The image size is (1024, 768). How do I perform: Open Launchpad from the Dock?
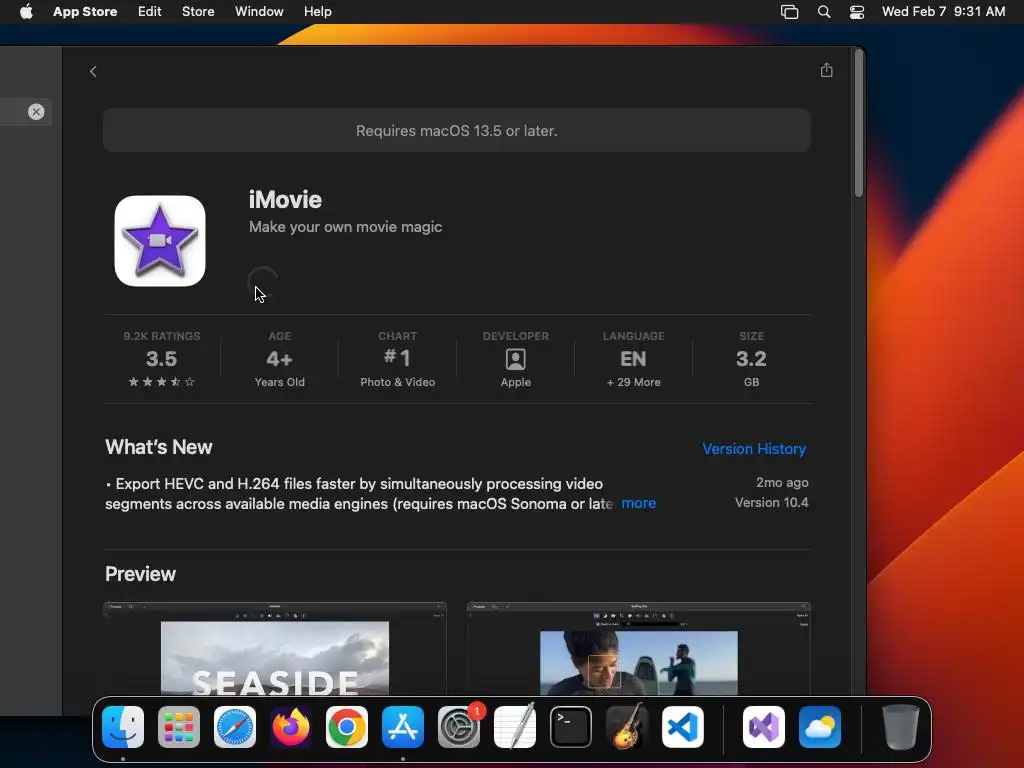179,727
